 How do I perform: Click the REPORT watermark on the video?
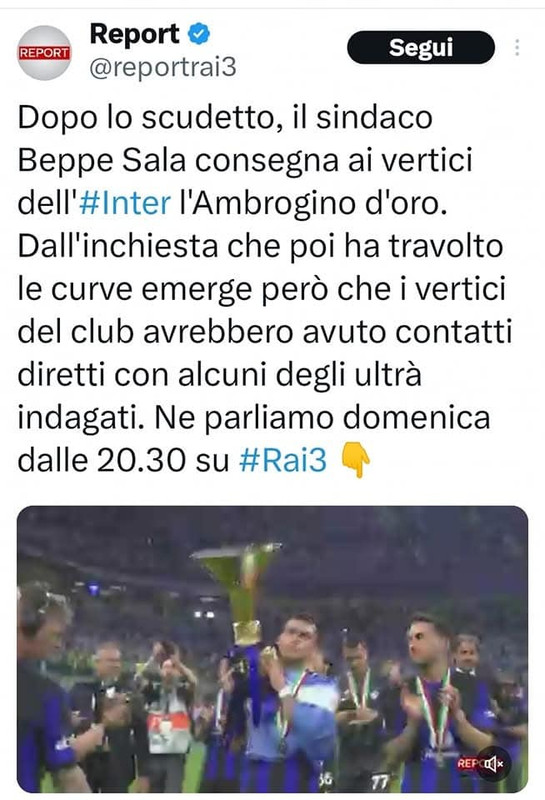[x=469, y=763]
